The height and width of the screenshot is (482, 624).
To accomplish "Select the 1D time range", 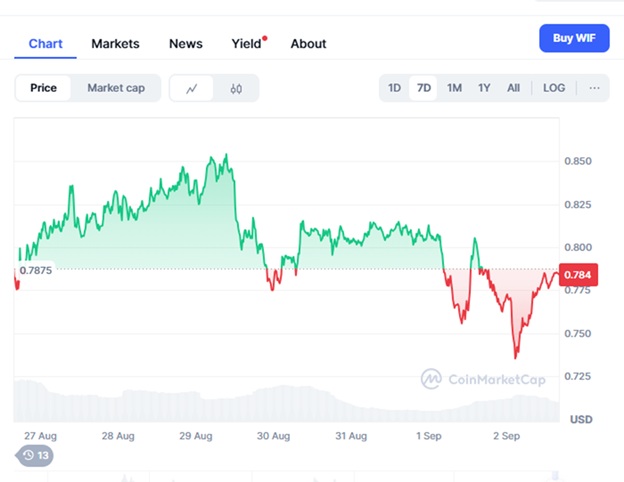I will pyautogui.click(x=395, y=88).
